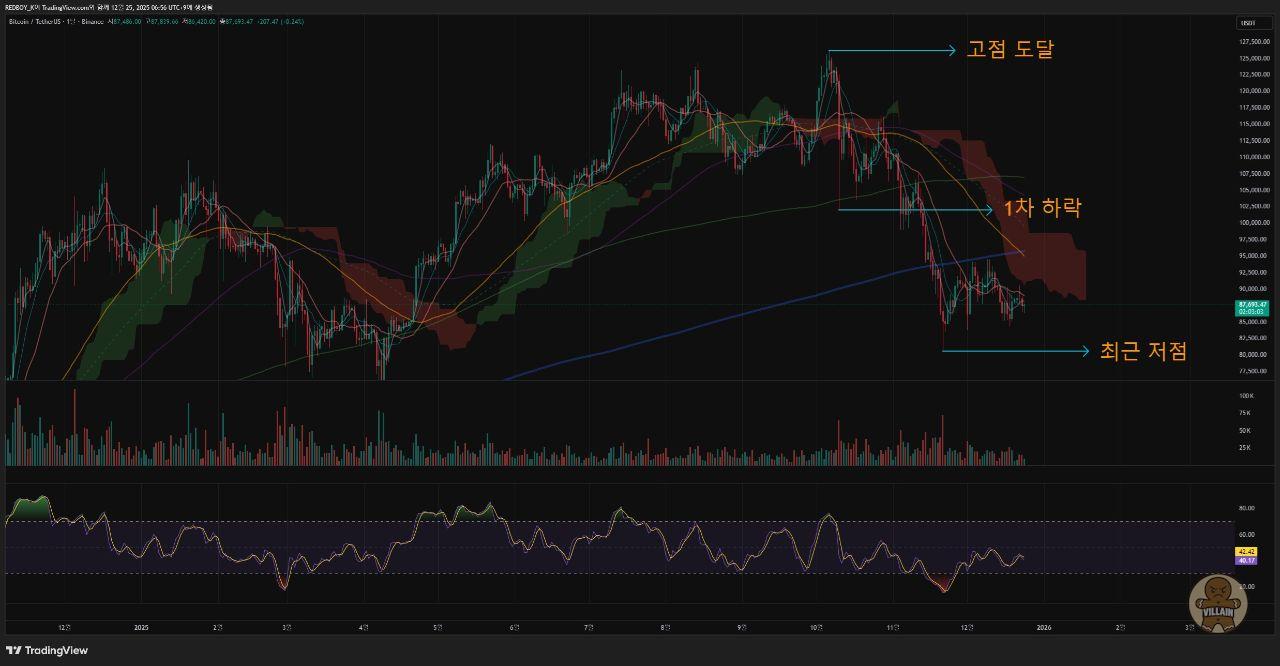The width and height of the screenshot is (1280, 666).
Task: Click the 100K volume axis label
Action: pyautogui.click(x=1246, y=397)
